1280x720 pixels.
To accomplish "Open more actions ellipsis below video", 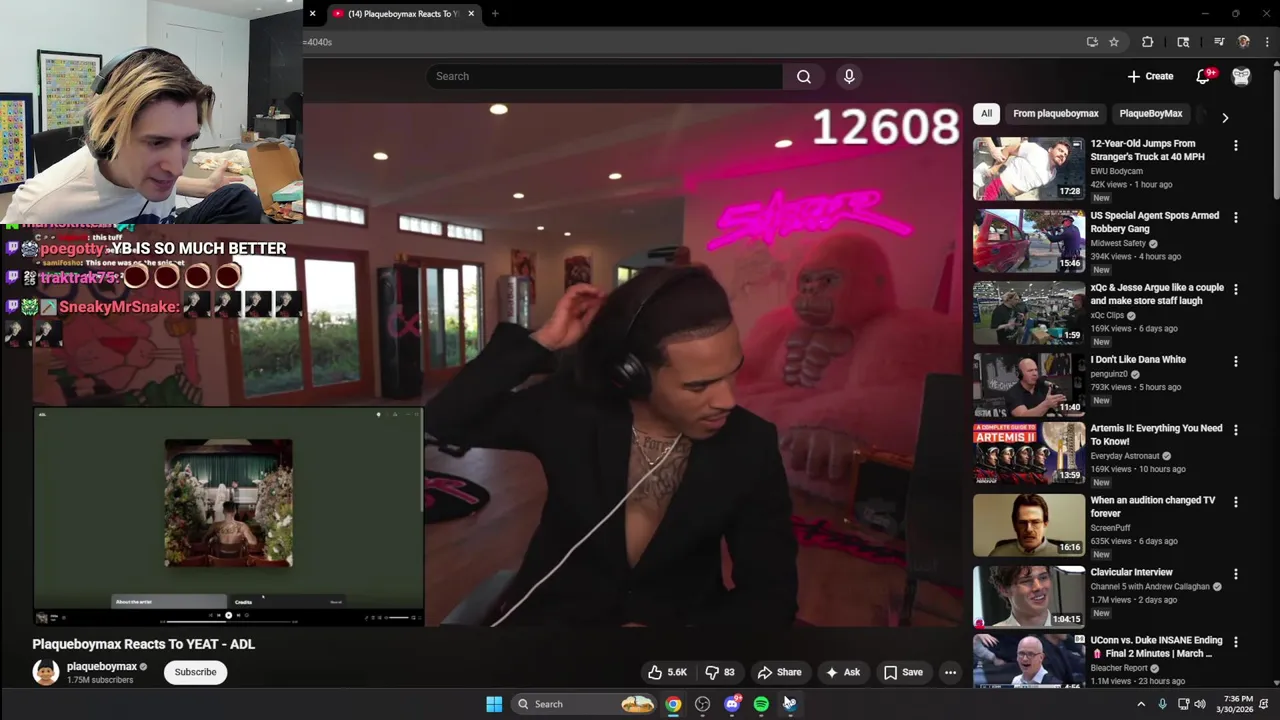I will (x=950, y=672).
